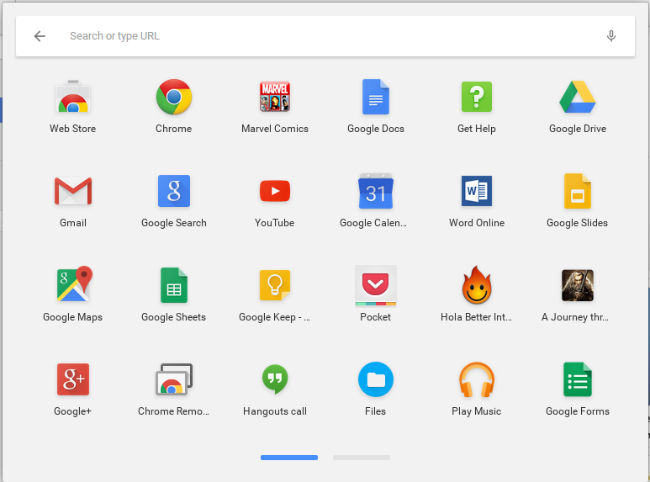
Task: Focus the Search or type URL field
Action: coord(325,36)
